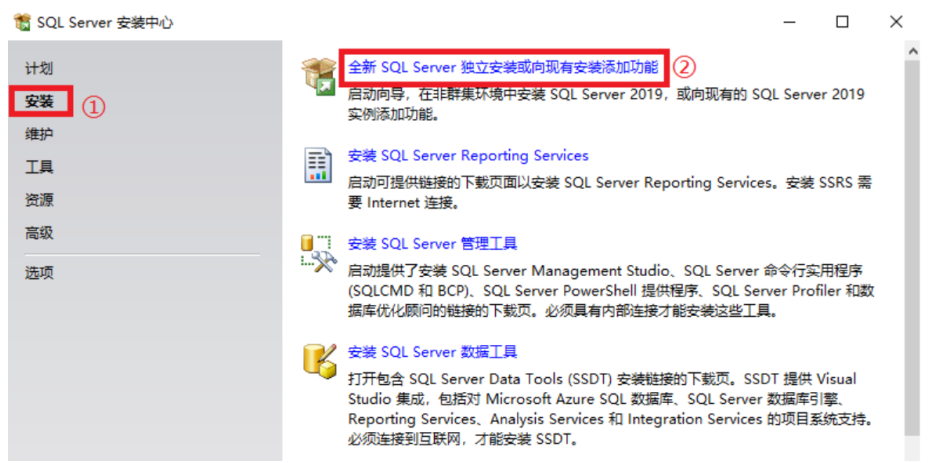Switch to the 维护 page
The height and width of the screenshot is (463, 929).
coord(39,135)
